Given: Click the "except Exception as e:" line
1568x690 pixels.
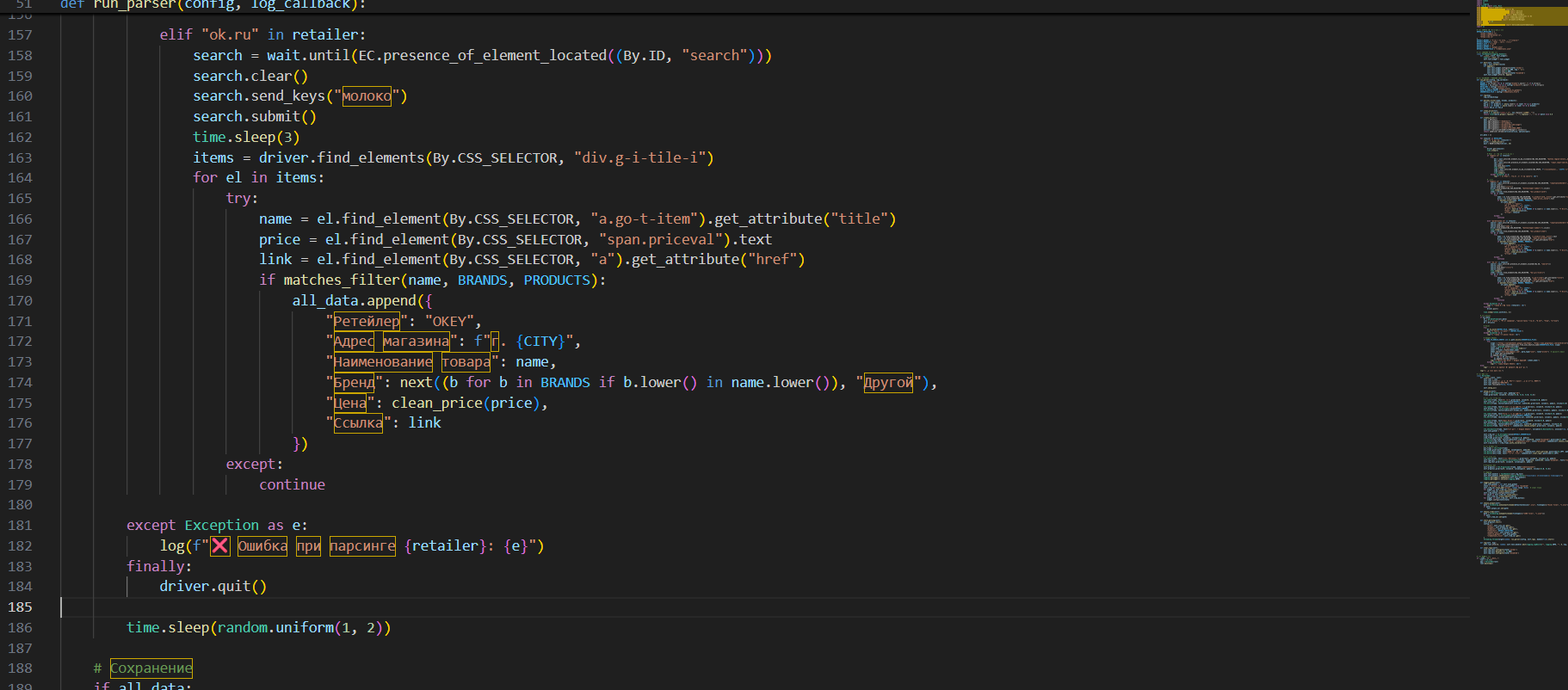Looking at the screenshot, I should point(217,525).
